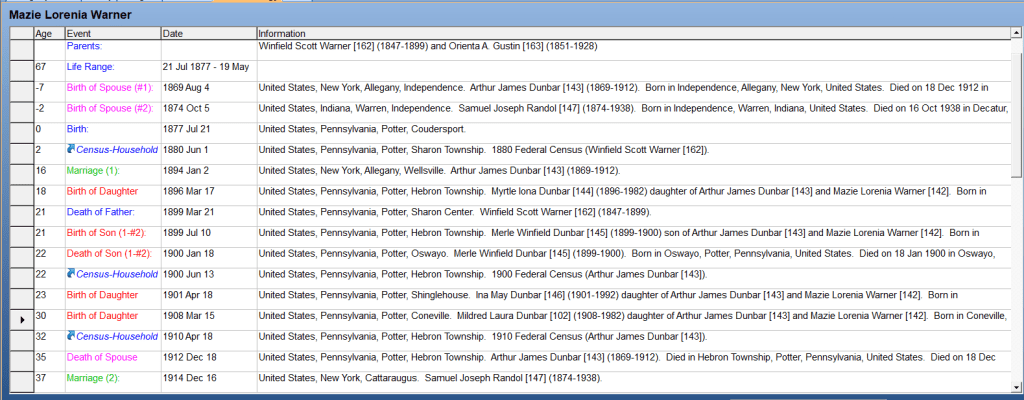Click the 1910 Census-Household media icon
The width and height of the screenshot is (1024, 400).
tap(71, 336)
